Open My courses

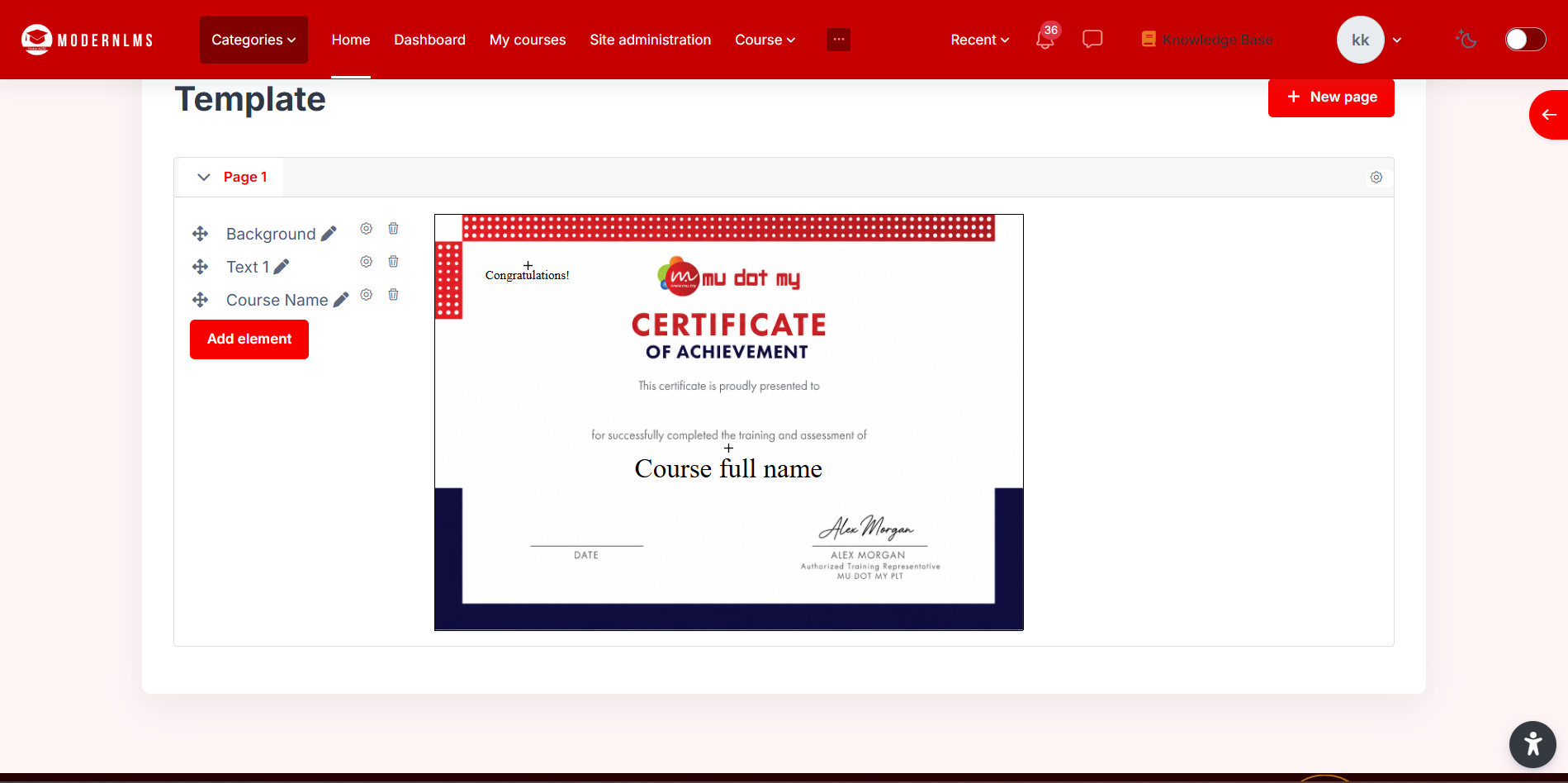click(528, 40)
